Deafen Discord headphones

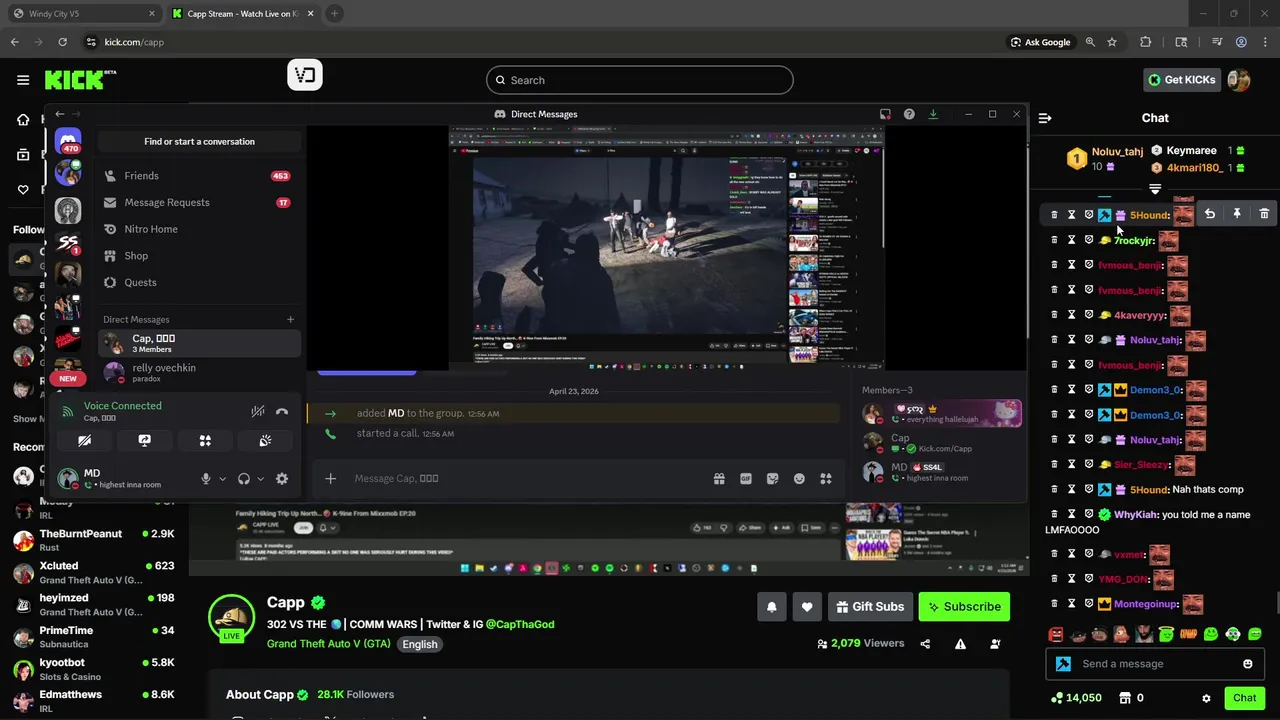(244, 479)
